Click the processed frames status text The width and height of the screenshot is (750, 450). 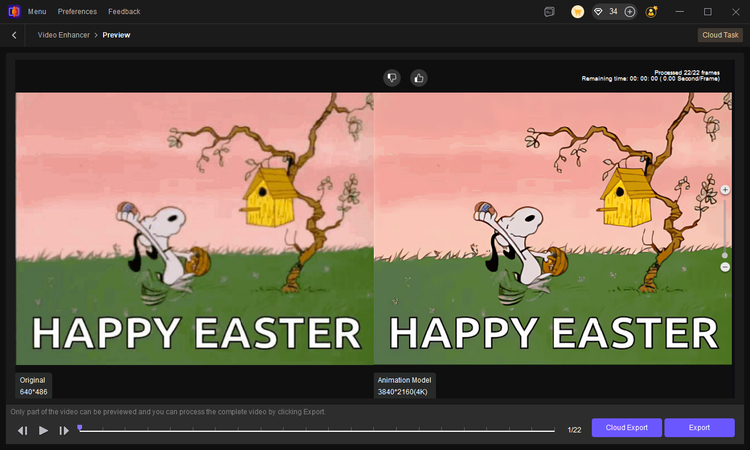pyautogui.click(x=687, y=72)
